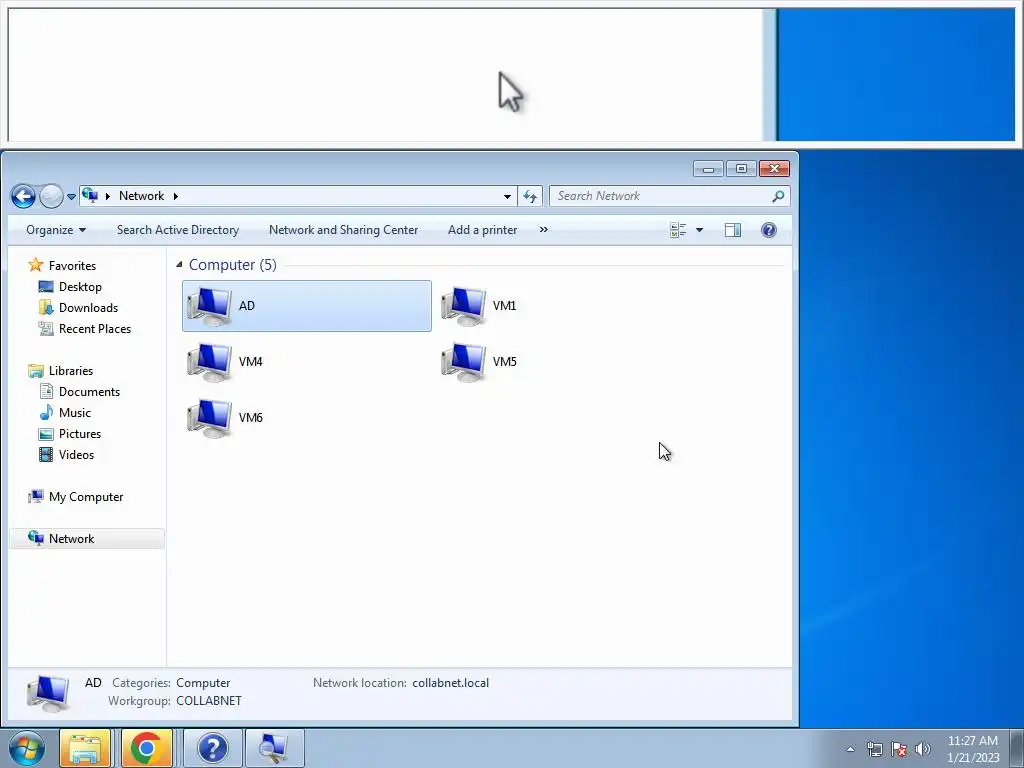Open File Explorer from the taskbar
This screenshot has height=768, width=1024.
pyautogui.click(x=85, y=748)
